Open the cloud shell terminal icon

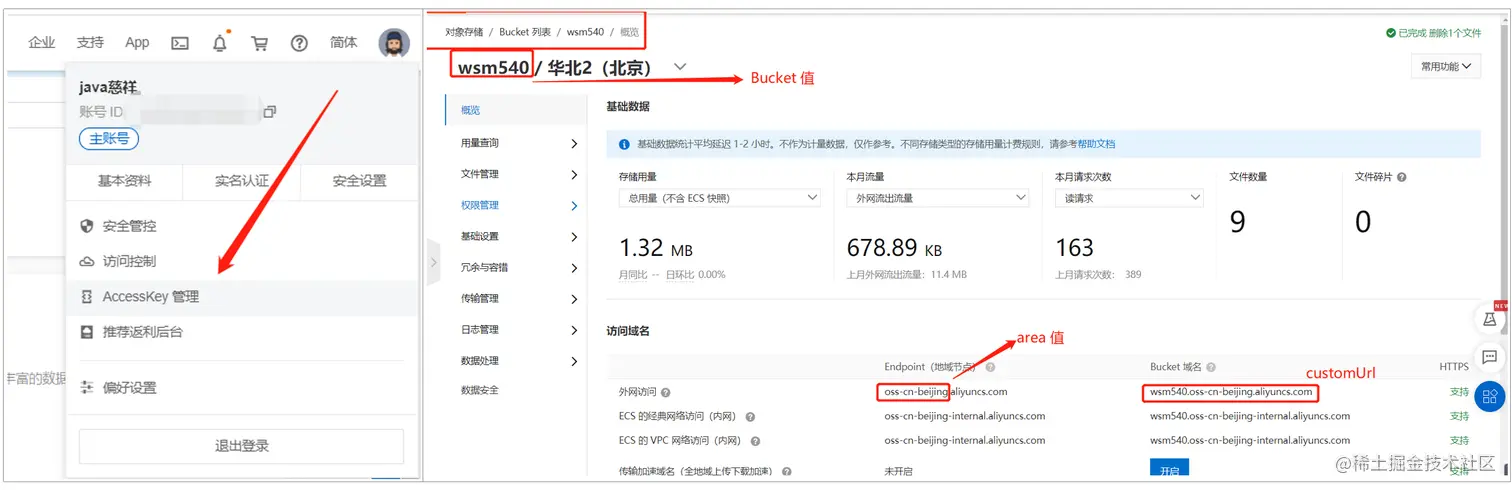point(180,43)
